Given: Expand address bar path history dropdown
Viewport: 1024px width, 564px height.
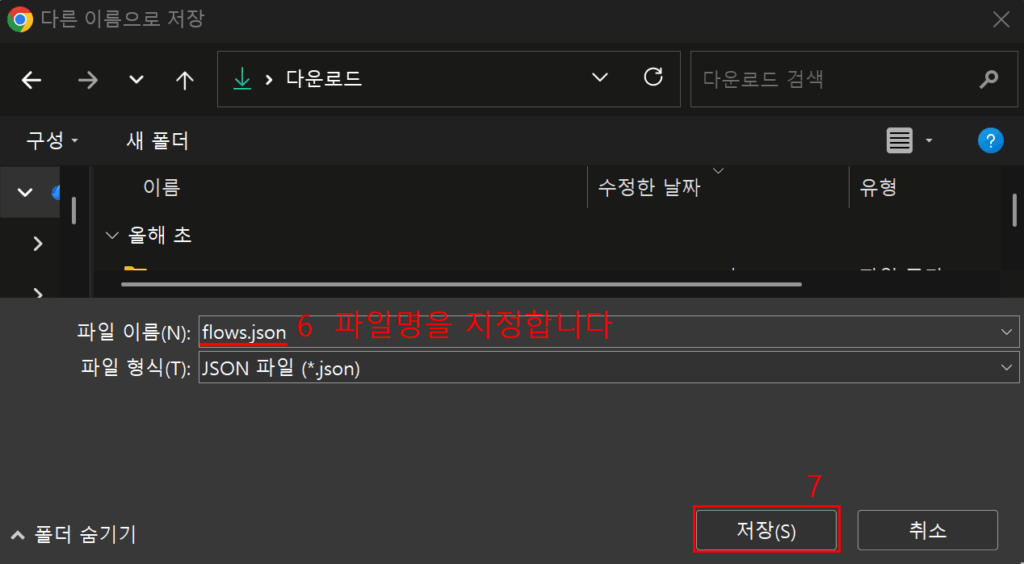Looking at the screenshot, I should pos(600,78).
